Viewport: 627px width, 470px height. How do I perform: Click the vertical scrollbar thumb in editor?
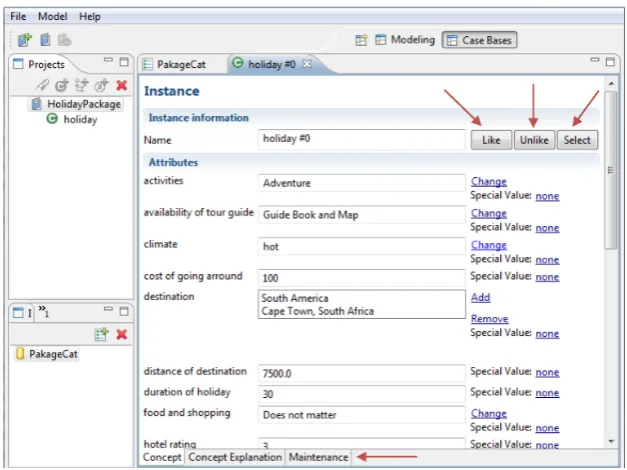611,170
